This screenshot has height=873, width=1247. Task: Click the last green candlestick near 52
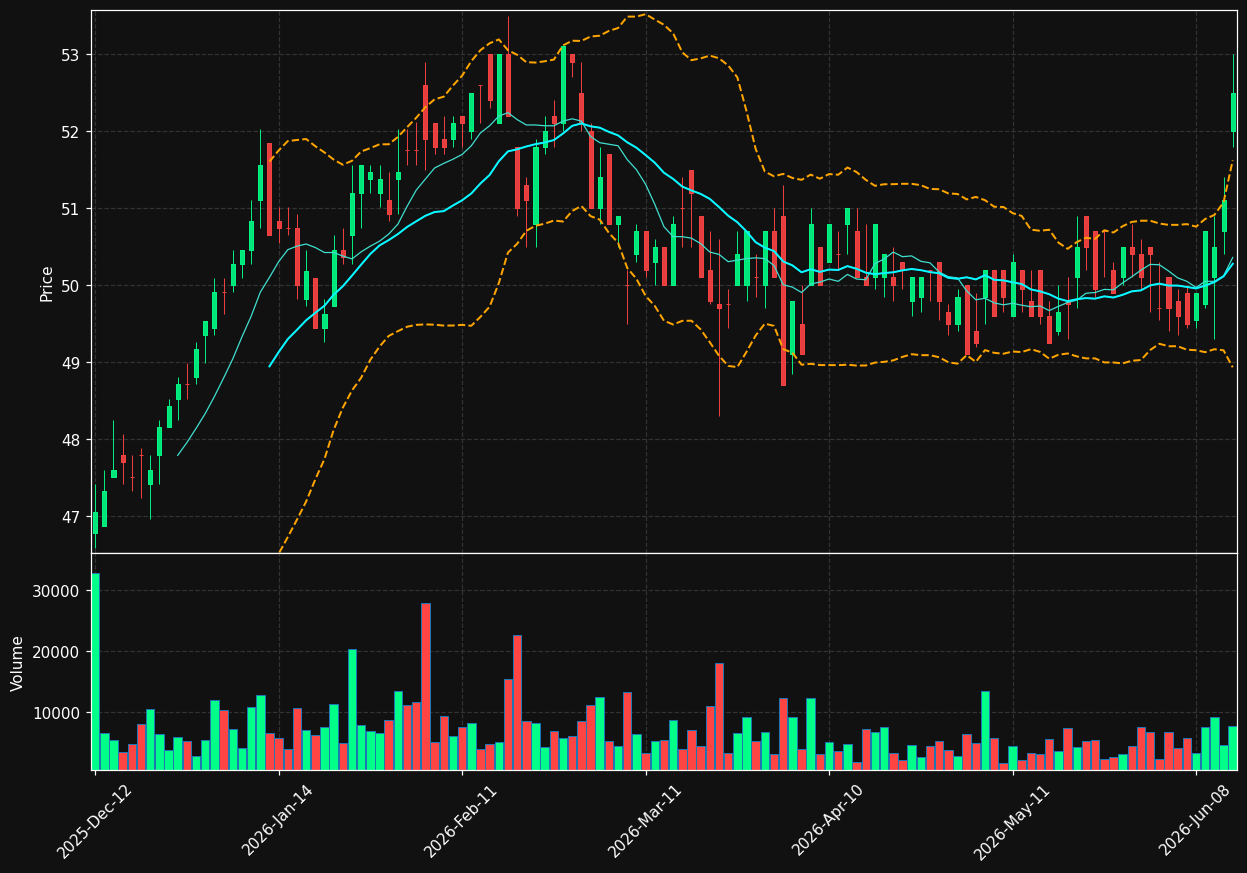pyautogui.click(x=1233, y=112)
